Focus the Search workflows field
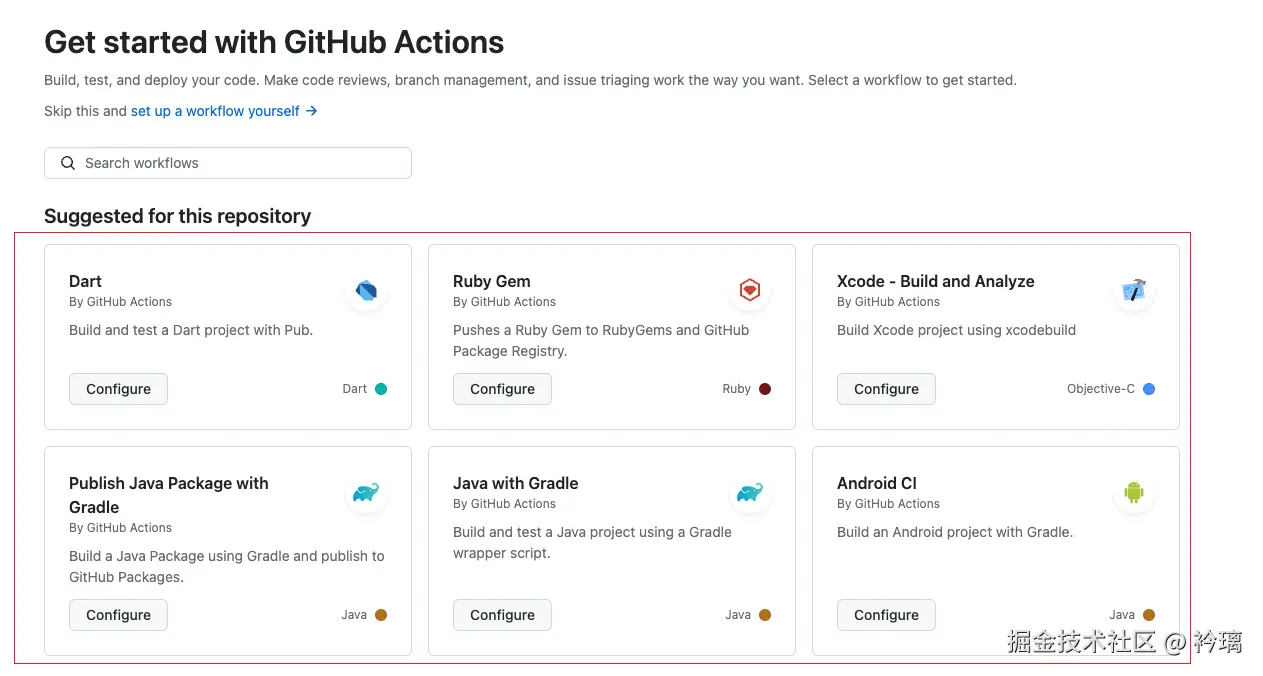This screenshot has height=676, width=1263. 240,163
